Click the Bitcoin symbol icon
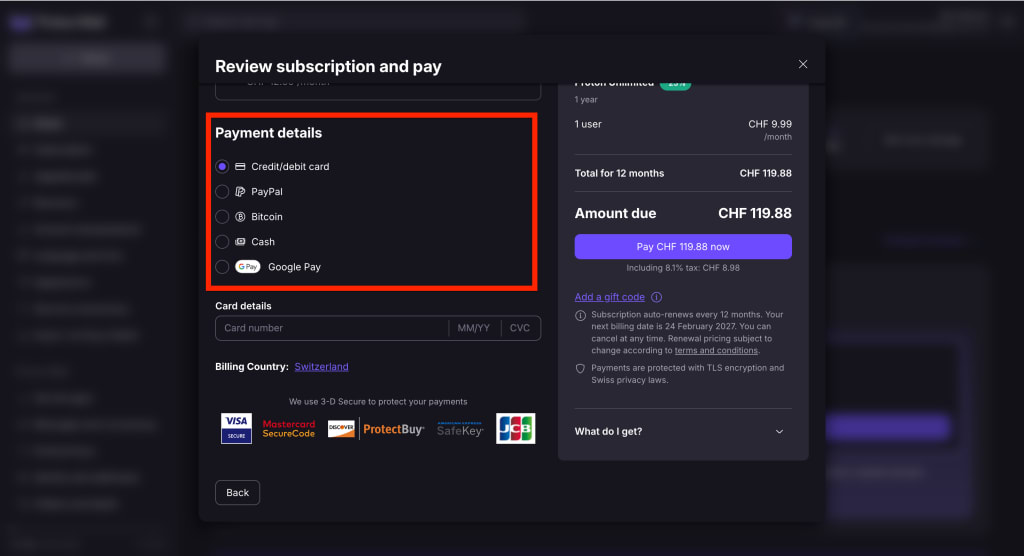This screenshot has width=1024, height=556. point(240,217)
